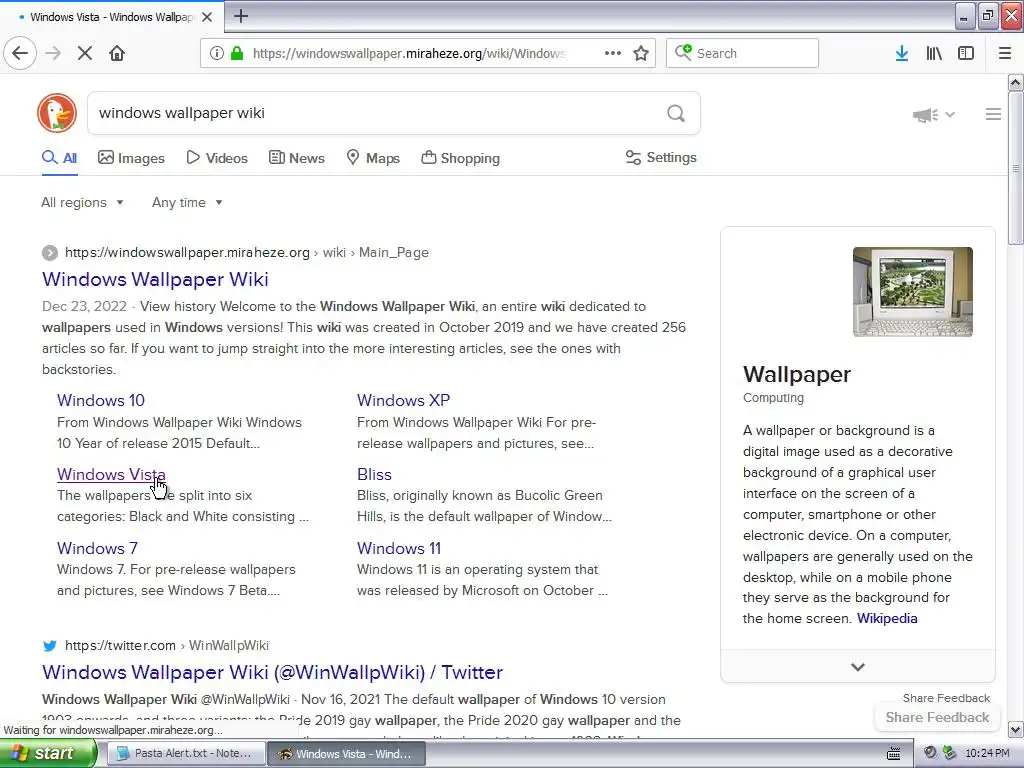Open the Windows Vista sublink
This screenshot has width=1024, height=768.
(x=111, y=475)
